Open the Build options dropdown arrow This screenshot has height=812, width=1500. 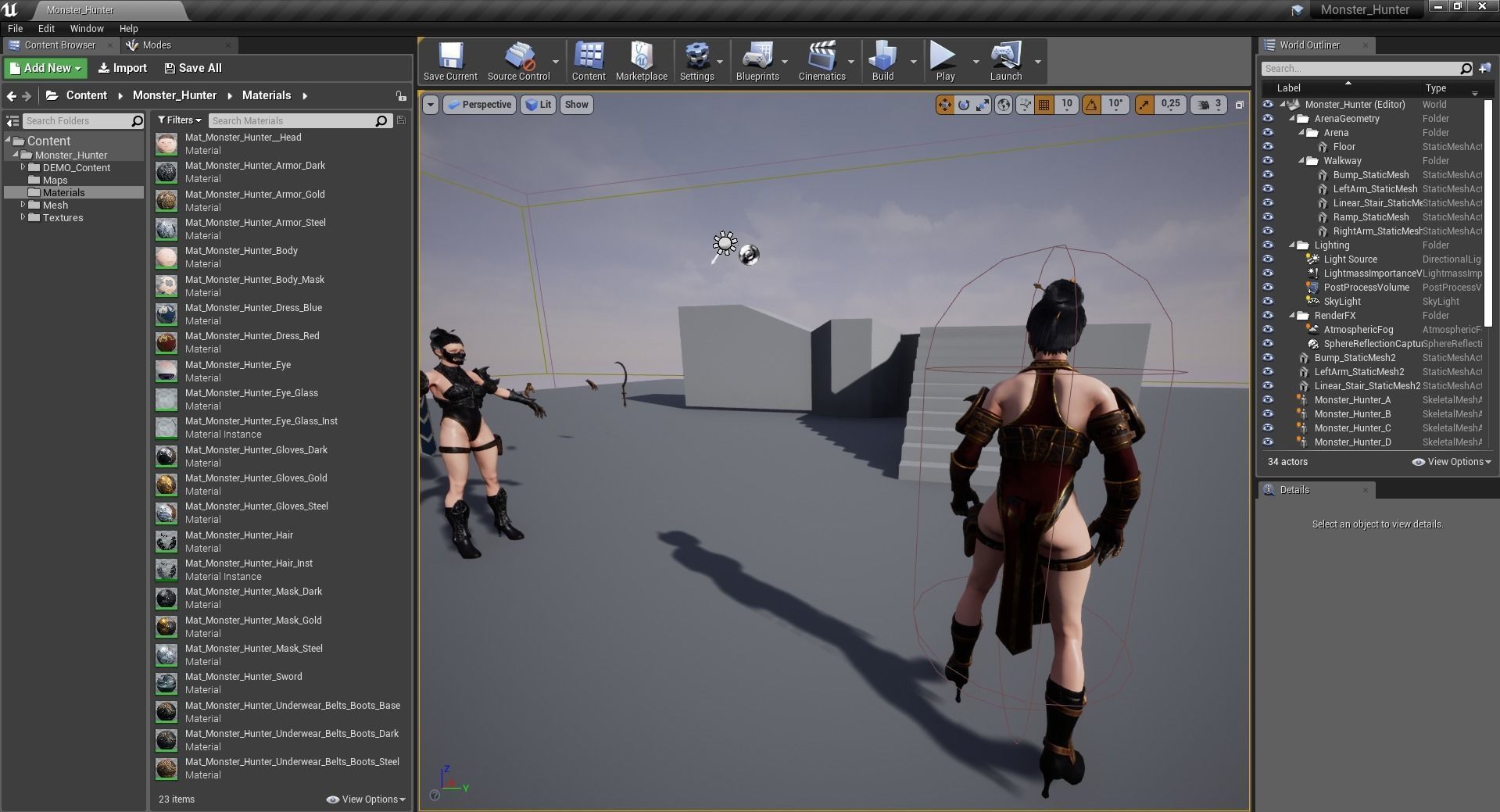click(x=913, y=61)
